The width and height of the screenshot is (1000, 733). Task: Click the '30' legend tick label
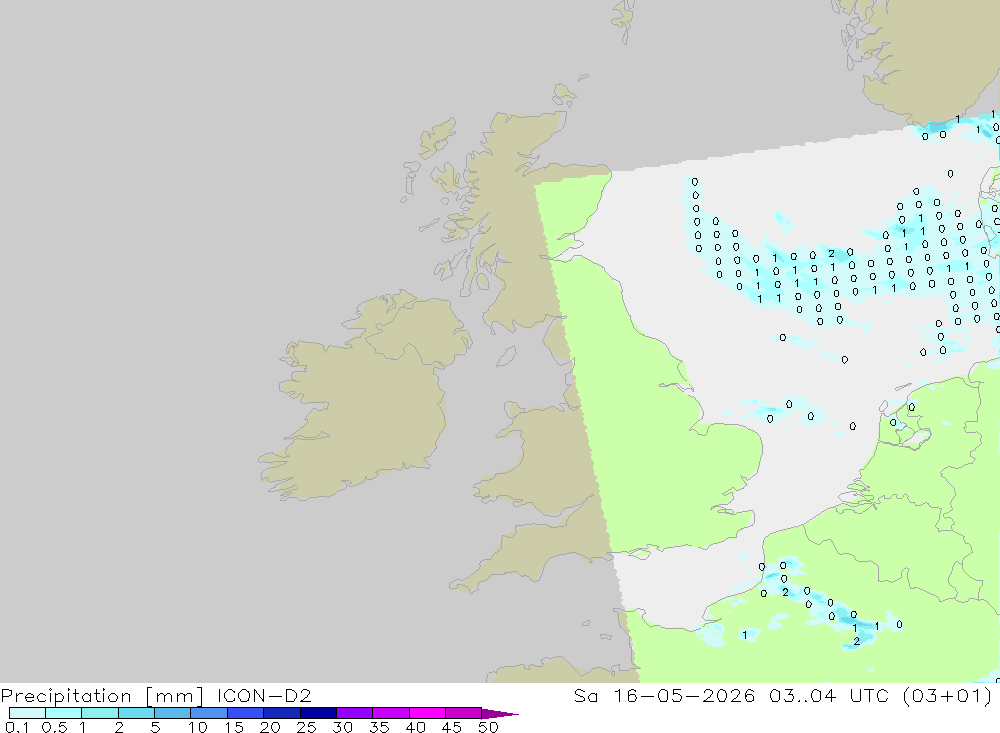342,727
